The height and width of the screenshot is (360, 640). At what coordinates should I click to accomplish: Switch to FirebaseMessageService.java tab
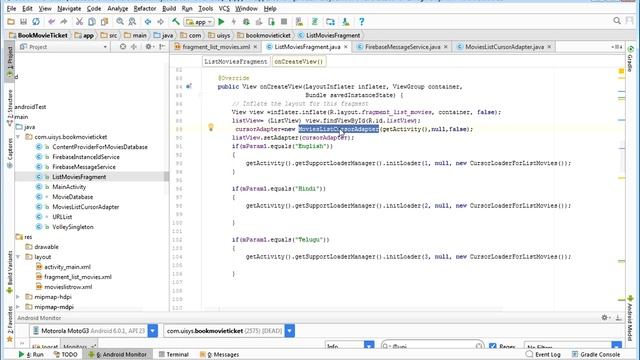pyautogui.click(x=402, y=47)
